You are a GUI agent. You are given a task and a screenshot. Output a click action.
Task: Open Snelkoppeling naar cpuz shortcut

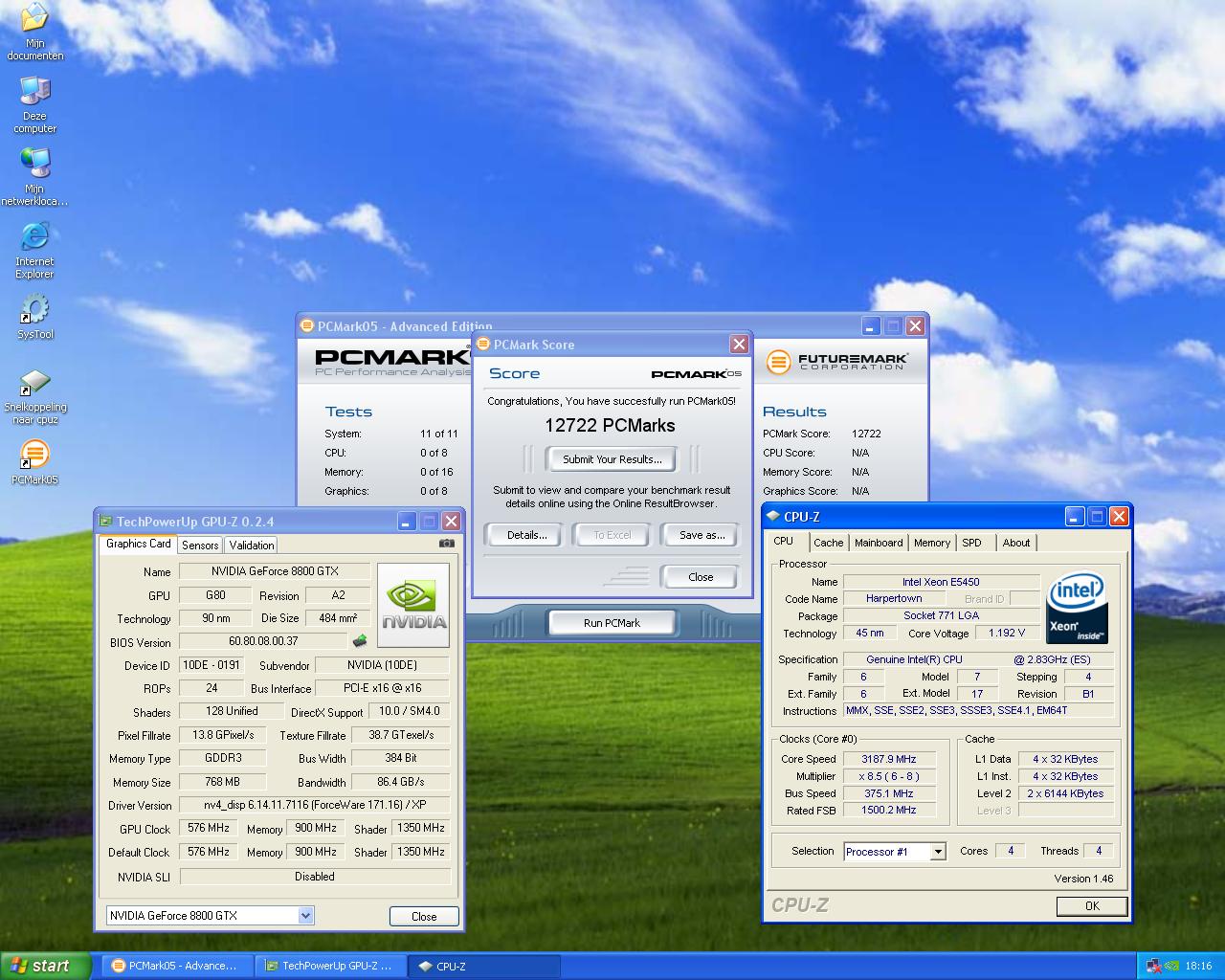point(34,397)
